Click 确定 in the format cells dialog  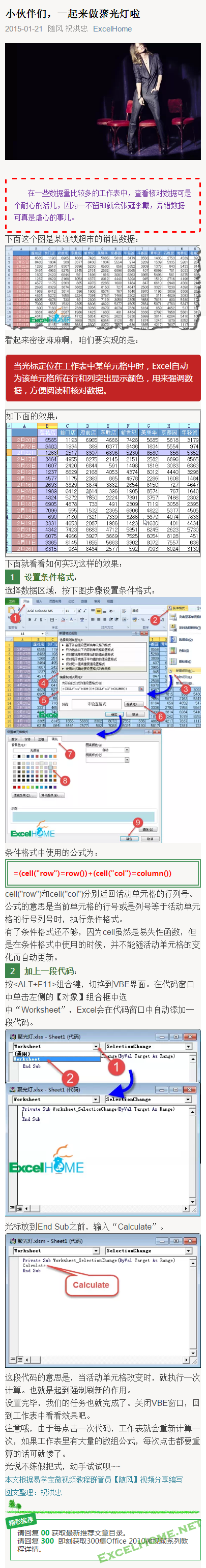(x=129, y=838)
